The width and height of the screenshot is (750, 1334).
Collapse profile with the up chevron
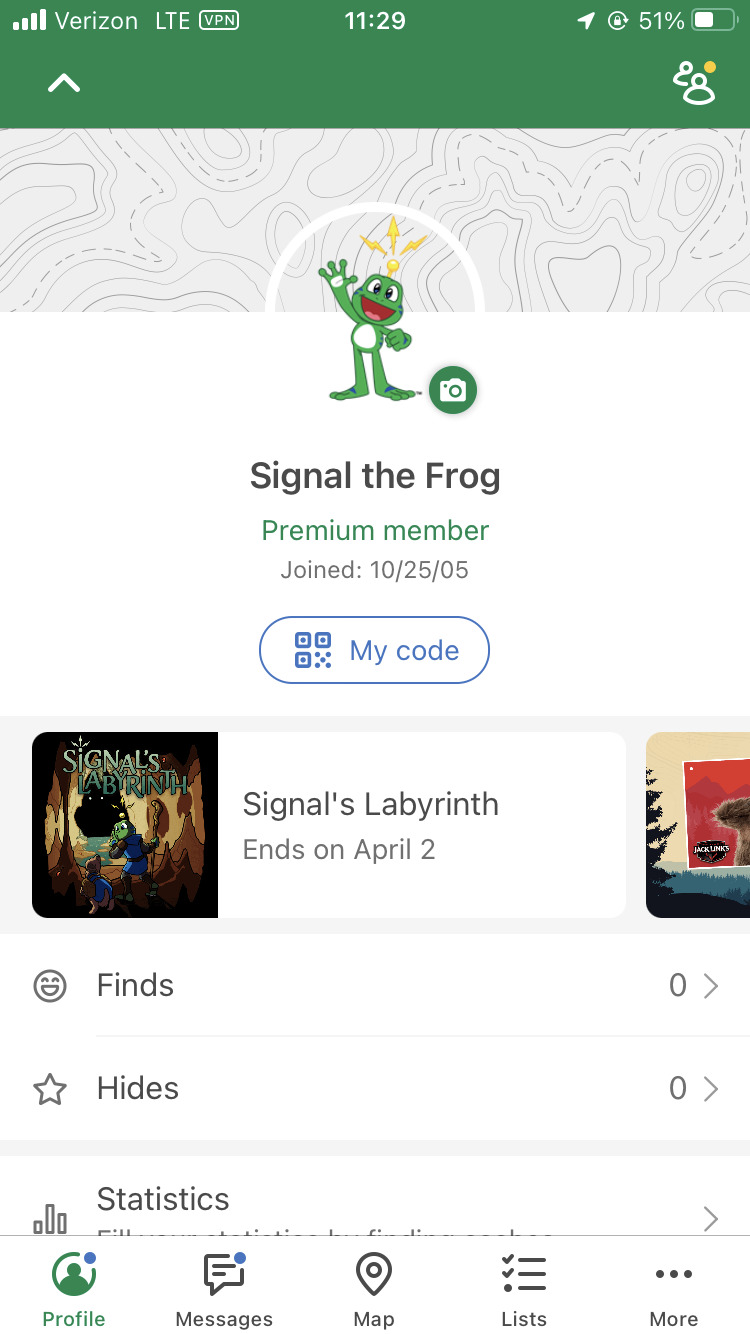tap(64, 84)
